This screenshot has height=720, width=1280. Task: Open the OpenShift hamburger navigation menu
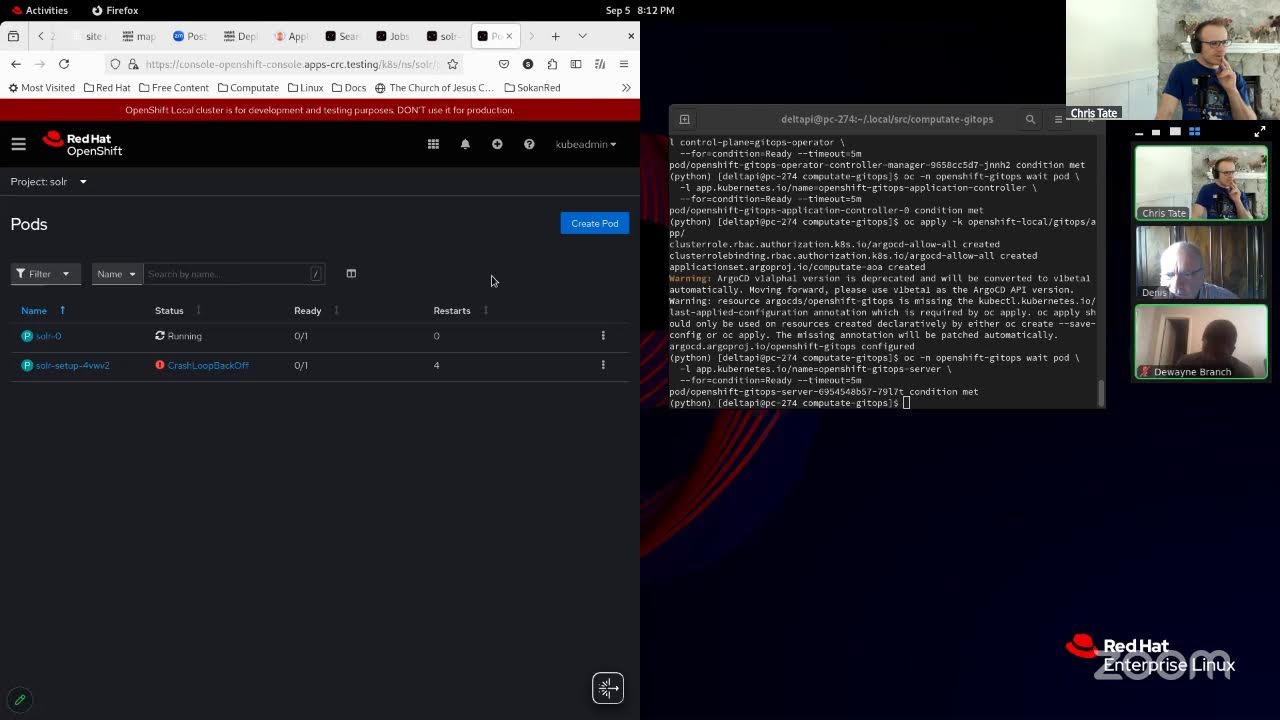[x=18, y=144]
